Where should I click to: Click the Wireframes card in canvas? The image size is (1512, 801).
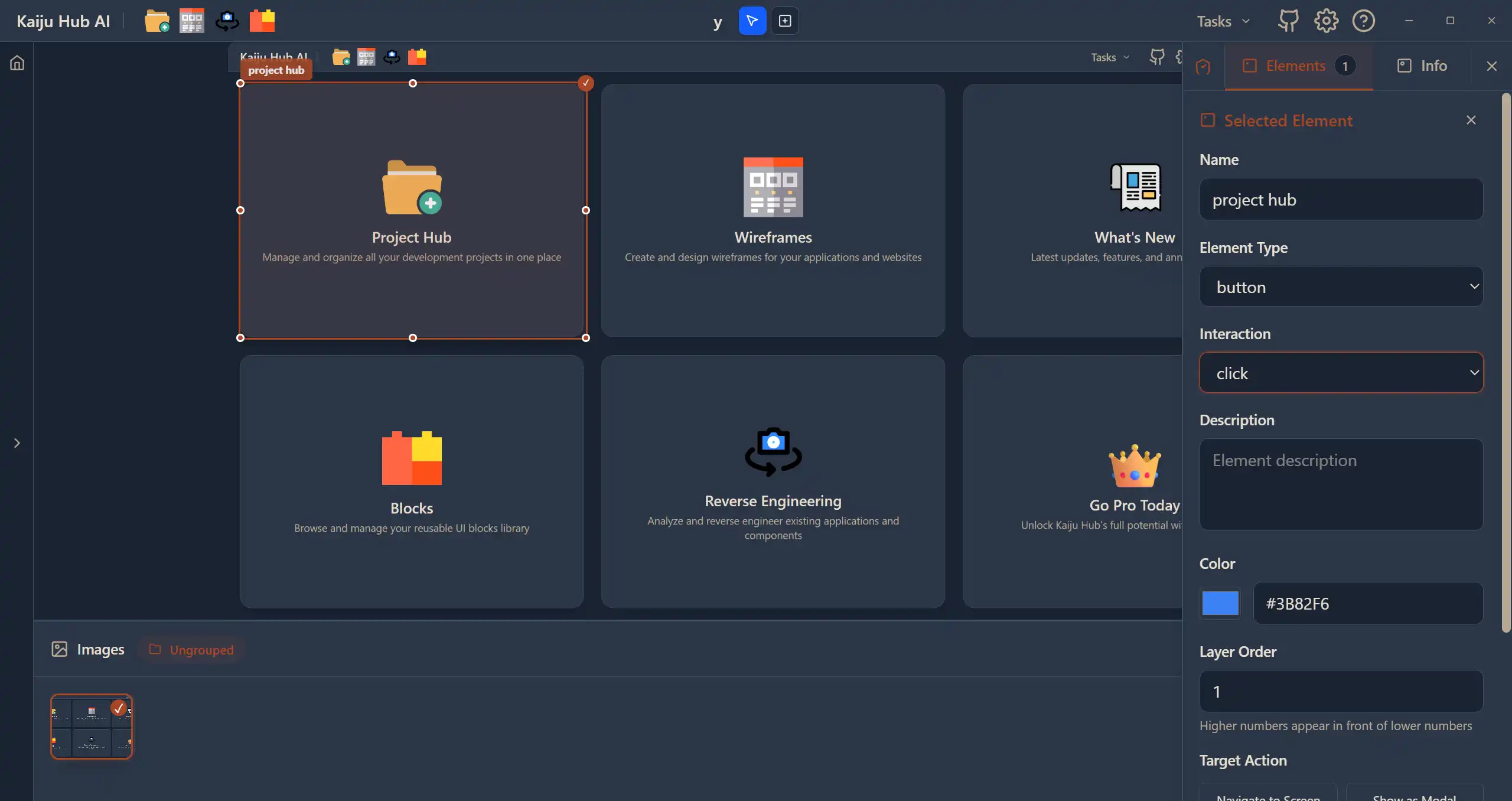tap(773, 210)
